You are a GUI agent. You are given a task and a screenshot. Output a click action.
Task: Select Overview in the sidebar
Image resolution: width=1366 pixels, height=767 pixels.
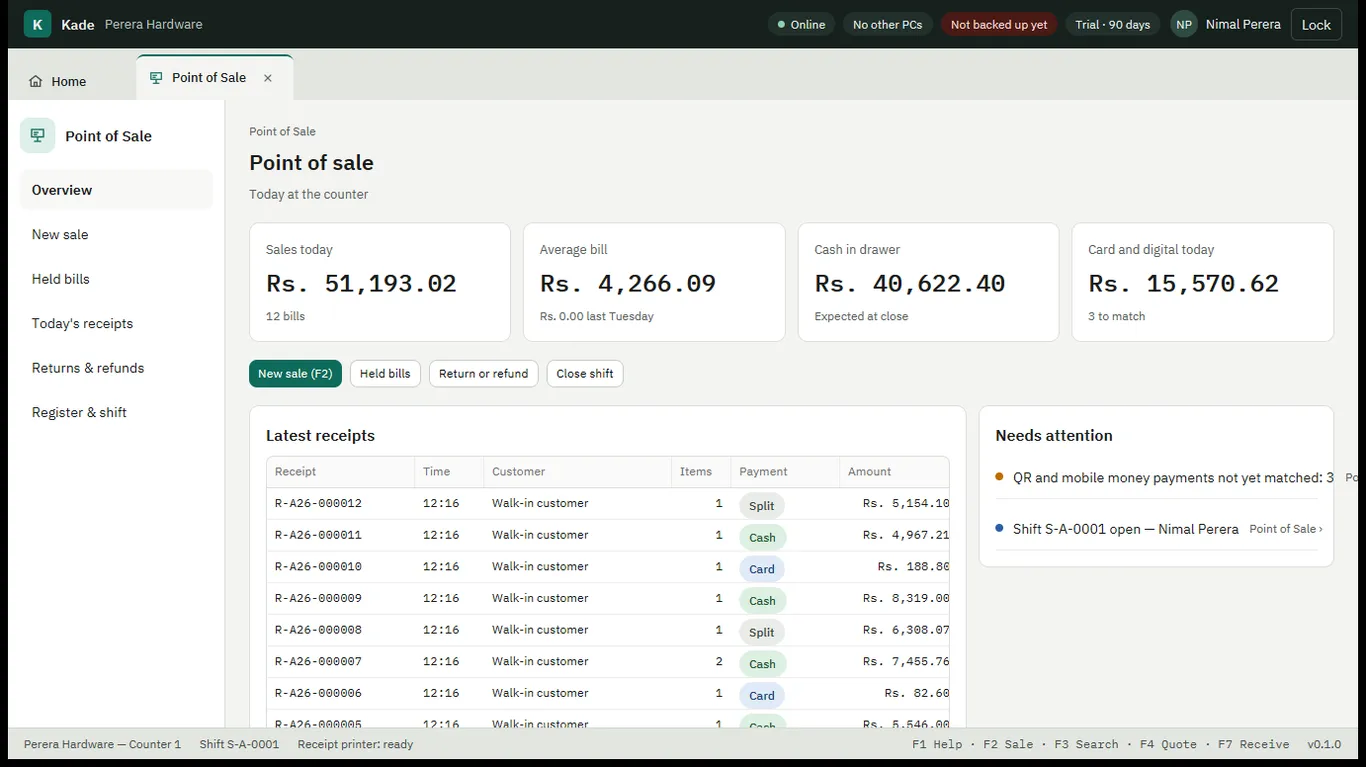[x=116, y=190]
